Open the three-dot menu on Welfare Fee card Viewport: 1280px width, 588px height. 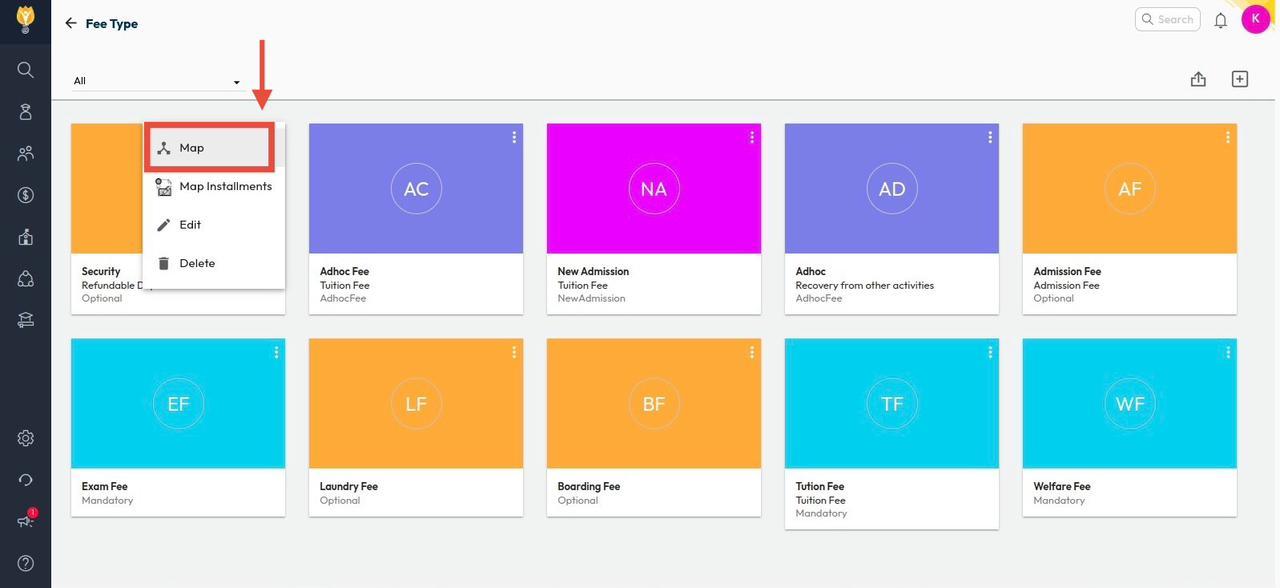pos(1228,352)
